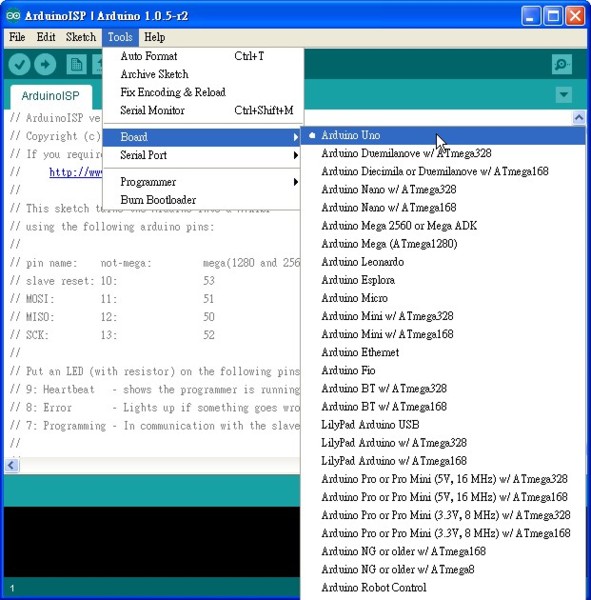Screen dimensions: 591x600
Task: Click the Upload arrow toolbar button
Action: point(45,64)
